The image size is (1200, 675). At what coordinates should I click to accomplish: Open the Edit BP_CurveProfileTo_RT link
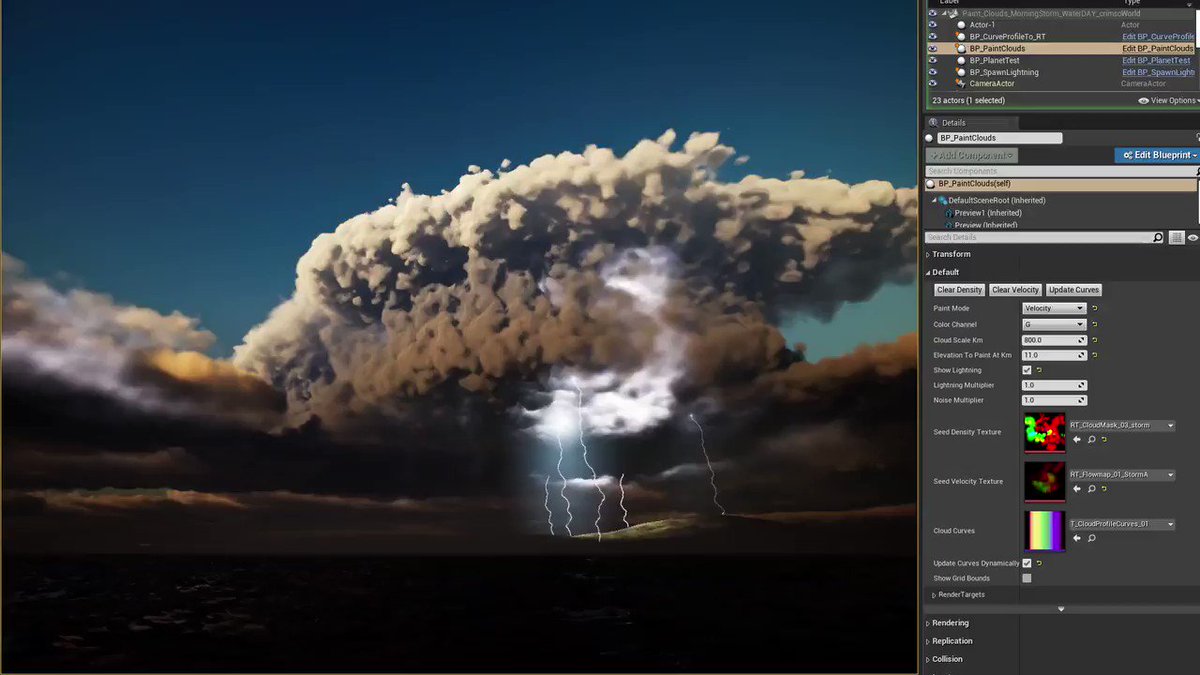coord(1158,36)
